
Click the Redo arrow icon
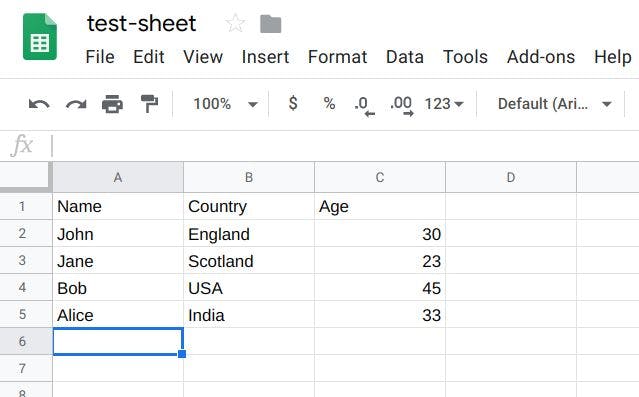76,104
